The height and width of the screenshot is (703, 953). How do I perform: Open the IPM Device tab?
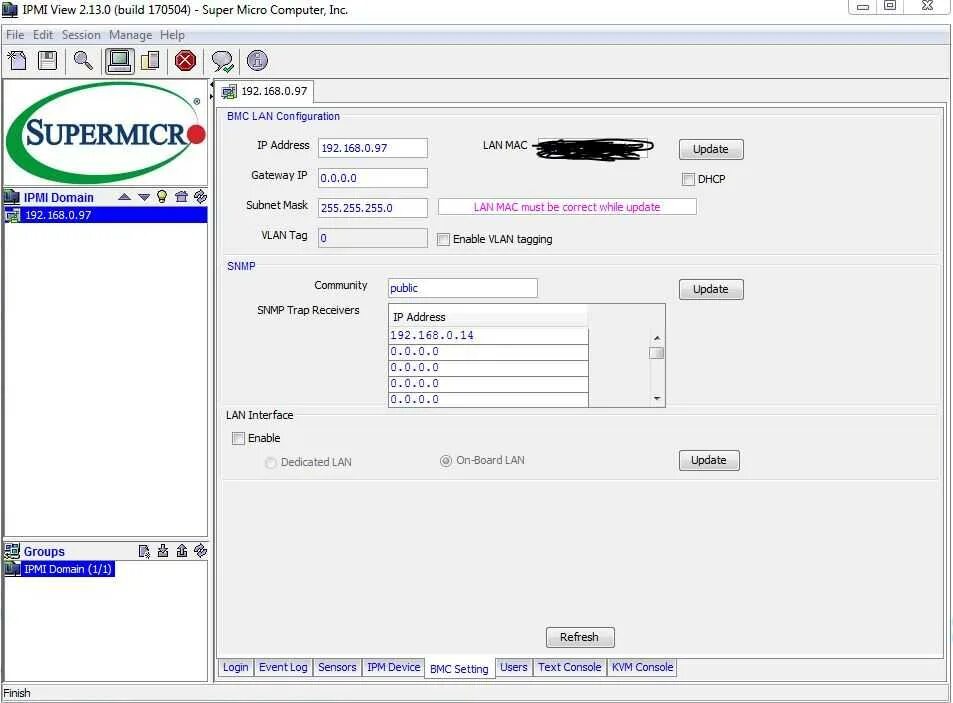[394, 667]
